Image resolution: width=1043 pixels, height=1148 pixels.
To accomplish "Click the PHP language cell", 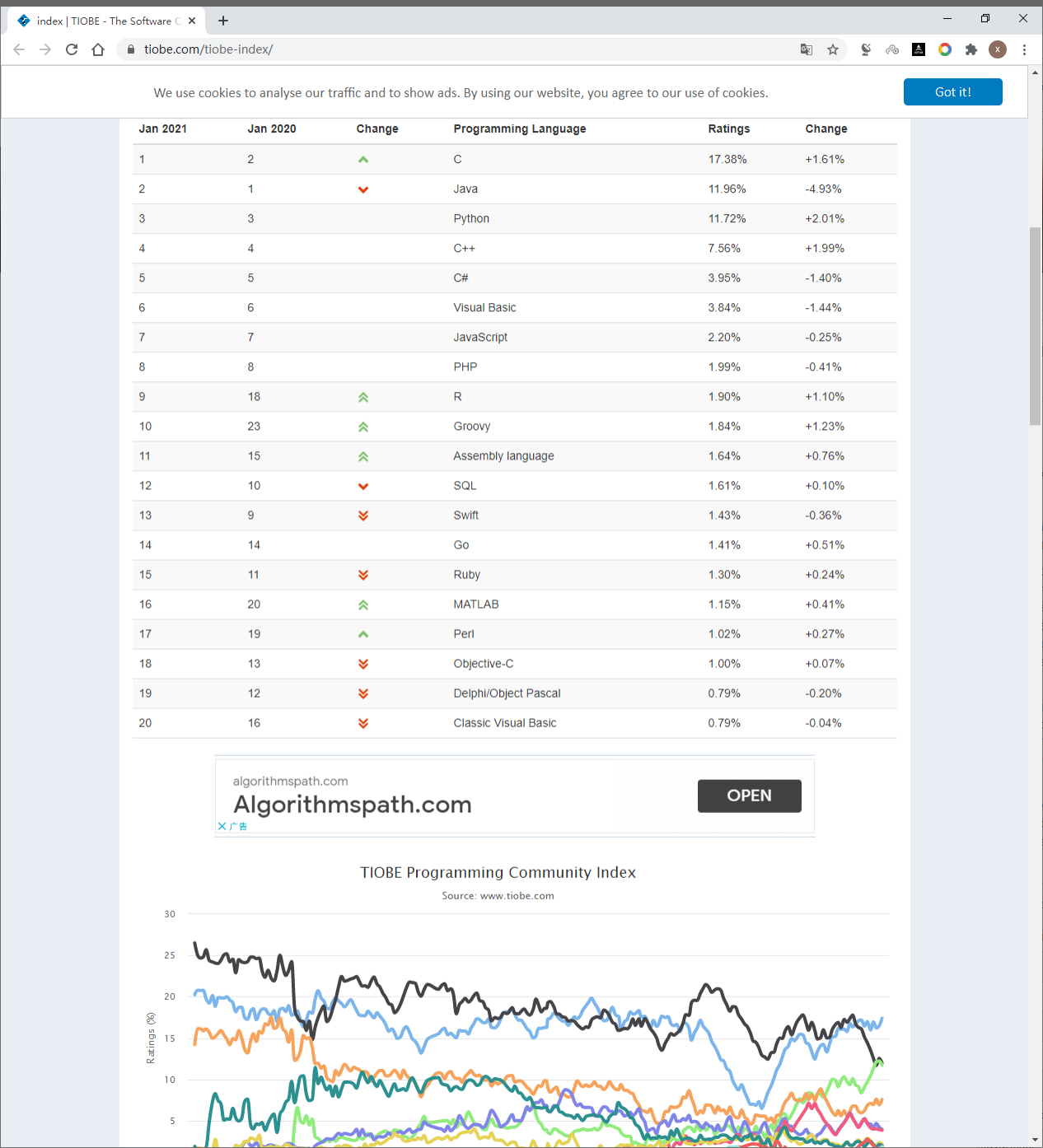I will pos(465,367).
